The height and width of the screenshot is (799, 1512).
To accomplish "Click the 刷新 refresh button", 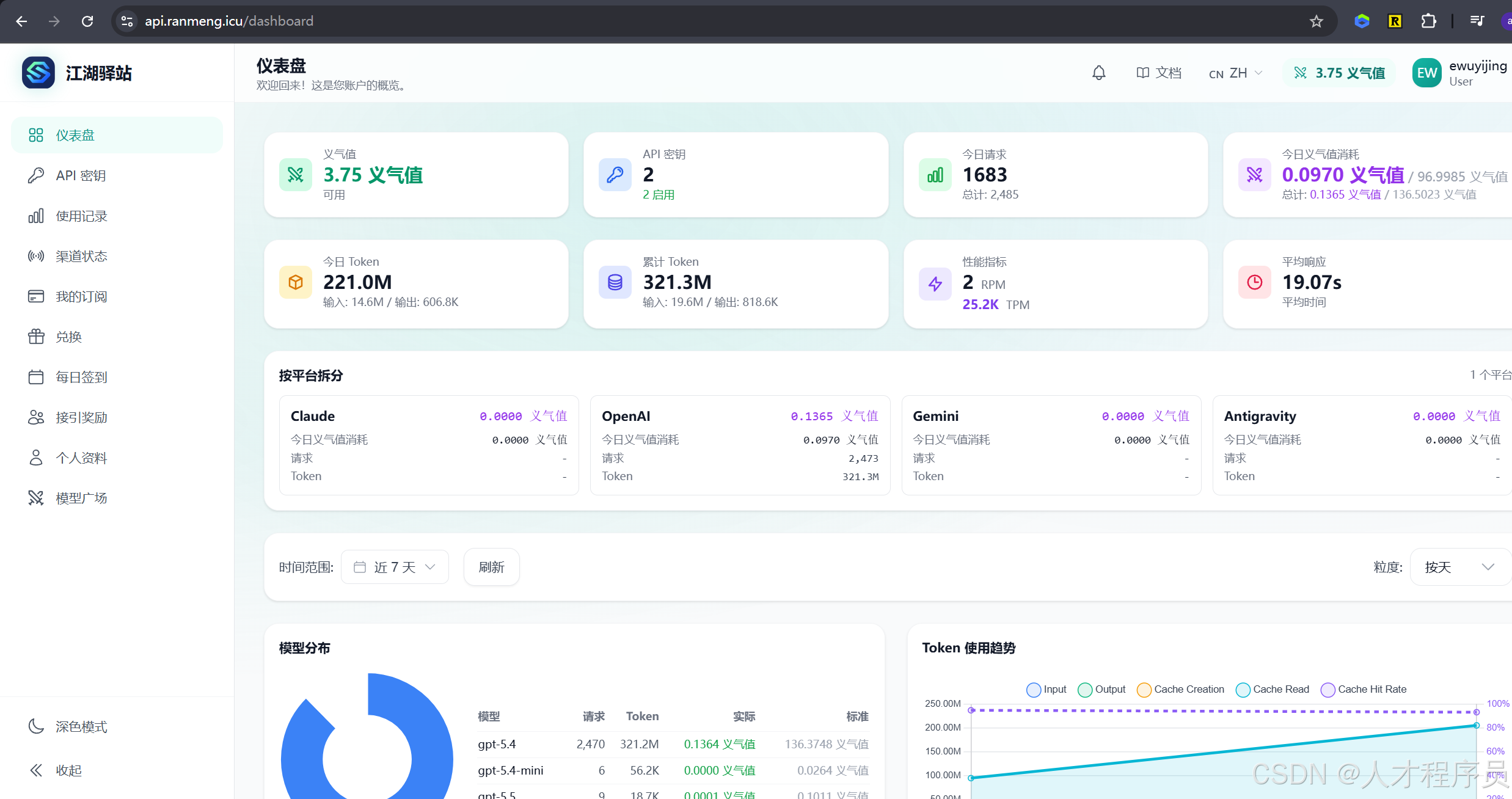I will pyautogui.click(x=492, y=567).
